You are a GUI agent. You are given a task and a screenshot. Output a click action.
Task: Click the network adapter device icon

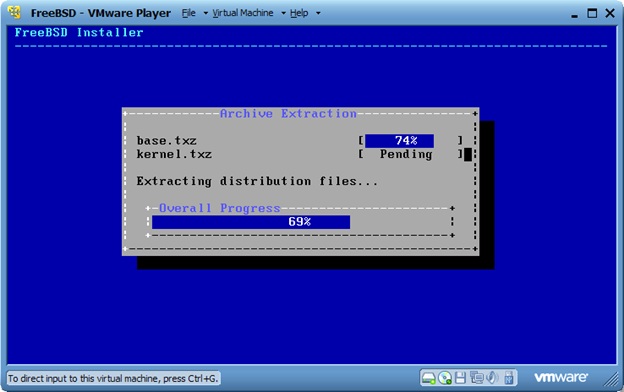tap(476, 378)
